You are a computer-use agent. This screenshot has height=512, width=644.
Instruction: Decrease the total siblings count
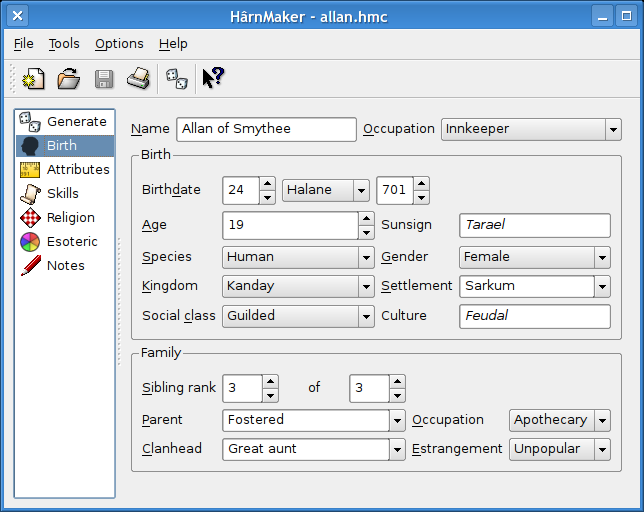pos(397,395)
